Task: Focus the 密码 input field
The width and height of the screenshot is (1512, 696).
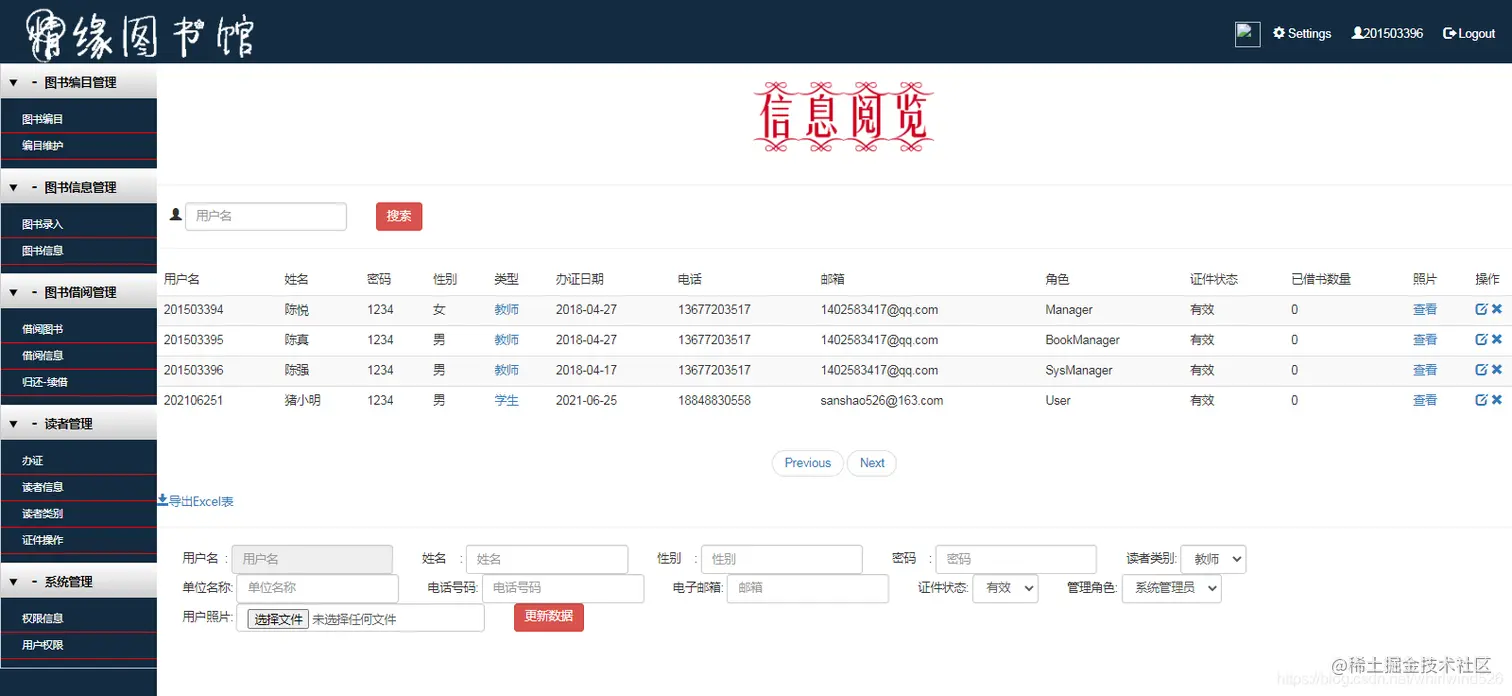Action: pos(1016,559)
